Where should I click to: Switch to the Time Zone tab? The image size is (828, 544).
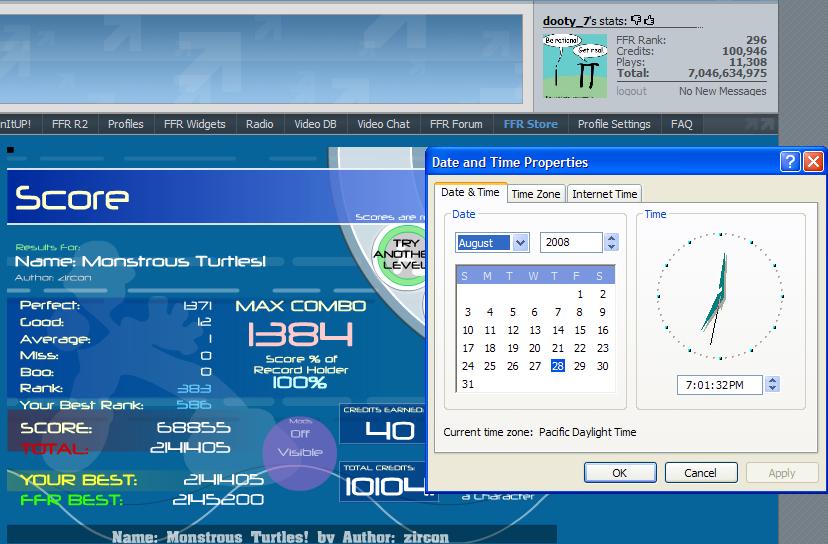click(535, 194)
